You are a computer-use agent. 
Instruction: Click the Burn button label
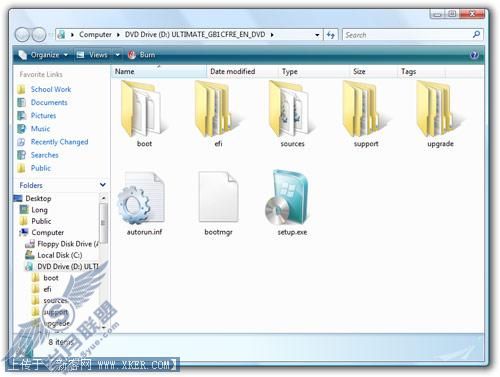coord(147,55)
